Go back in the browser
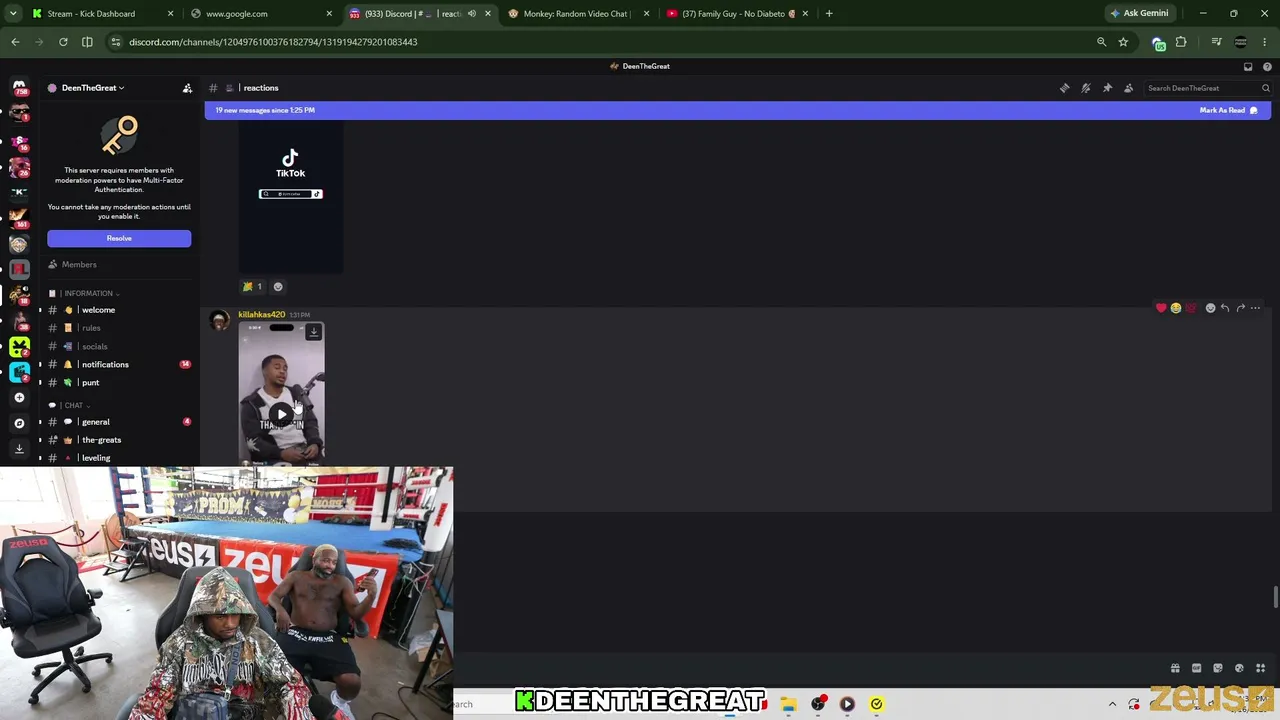Screen dimensions: 1280x720 pos(15,42)
